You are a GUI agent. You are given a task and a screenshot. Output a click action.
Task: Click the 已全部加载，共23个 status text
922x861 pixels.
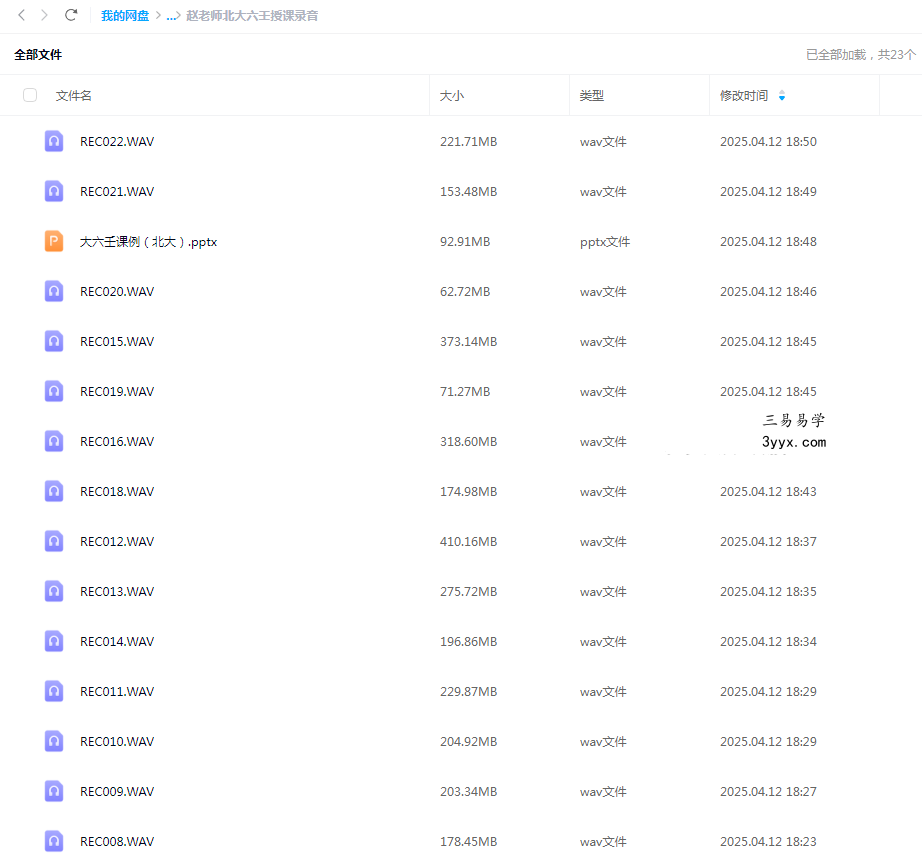tap(861, 55)
